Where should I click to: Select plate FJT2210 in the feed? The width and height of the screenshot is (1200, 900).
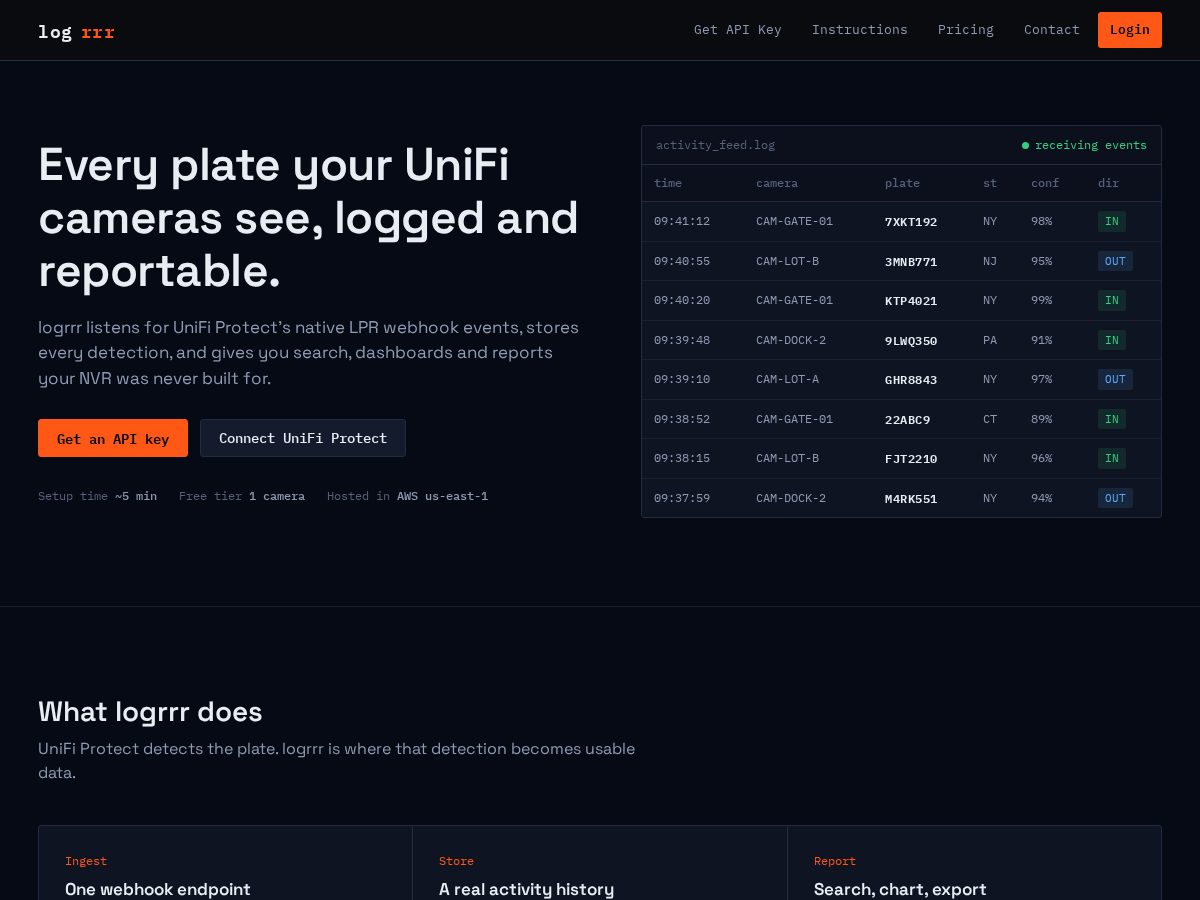(x=911, y=458)
